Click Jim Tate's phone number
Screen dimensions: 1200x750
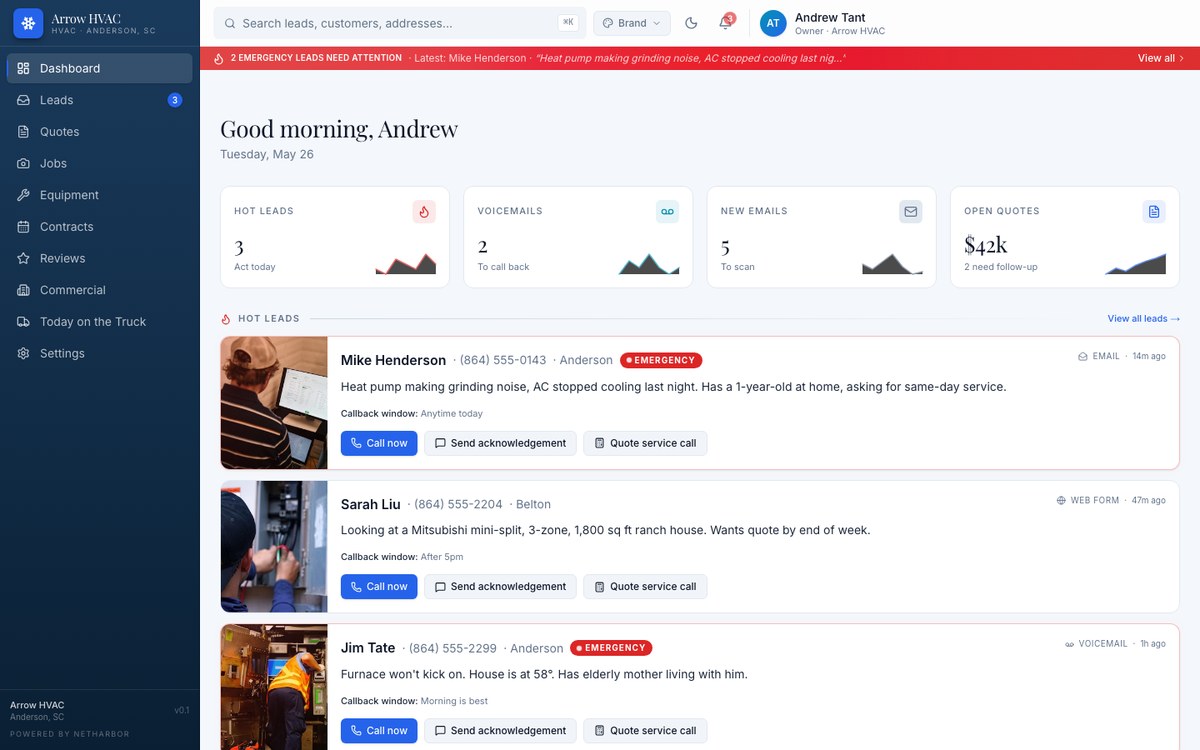tap(452, 648)
